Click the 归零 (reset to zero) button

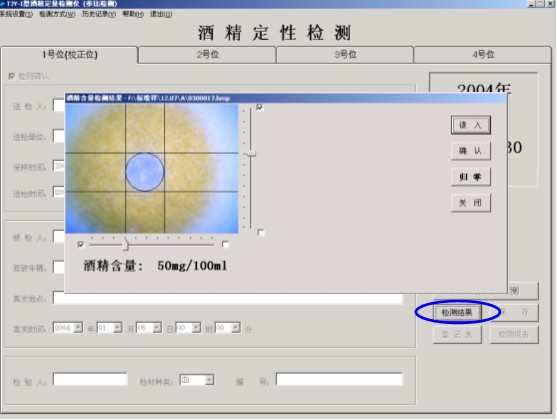(471, 177)
